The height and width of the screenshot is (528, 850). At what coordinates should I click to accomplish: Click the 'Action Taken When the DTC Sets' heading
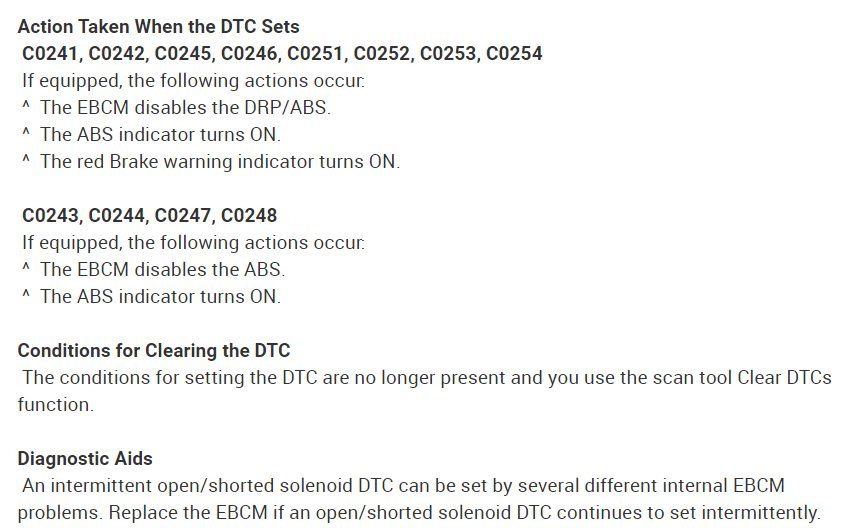tap(158, 27)
